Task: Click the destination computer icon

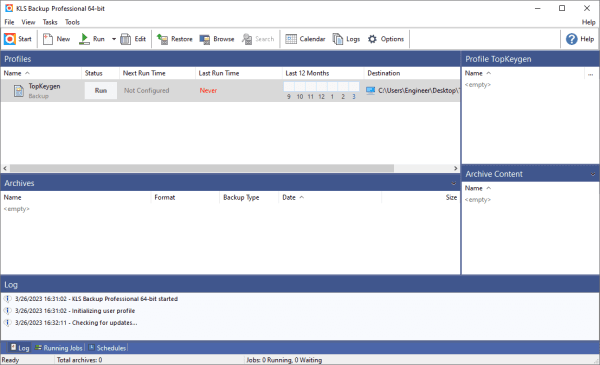Action: pos(370,90)
